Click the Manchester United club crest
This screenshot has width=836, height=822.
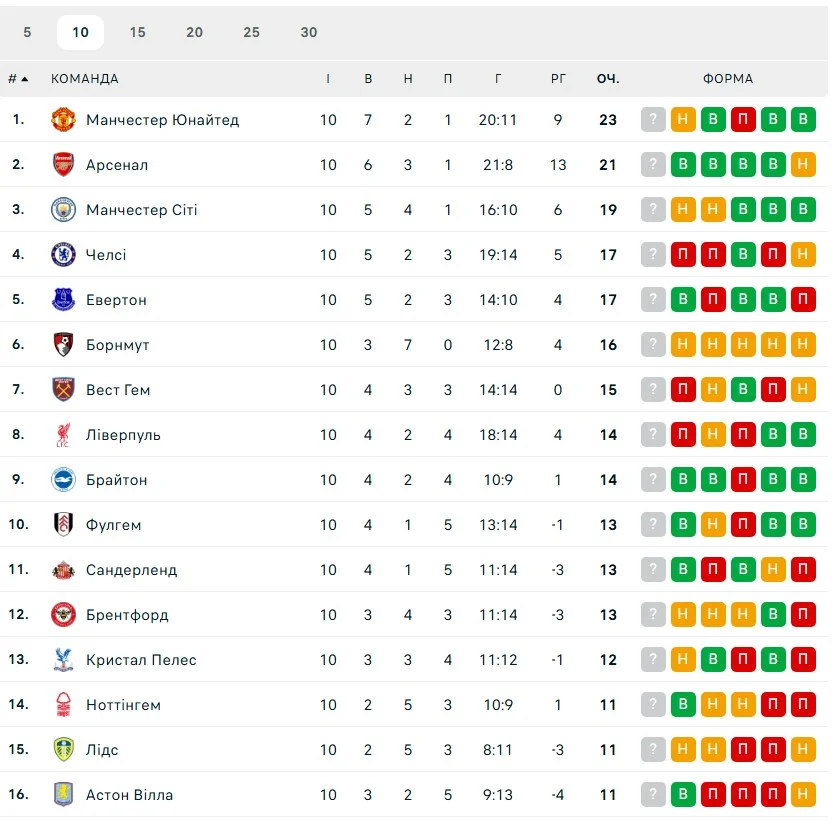pos(64,120)
